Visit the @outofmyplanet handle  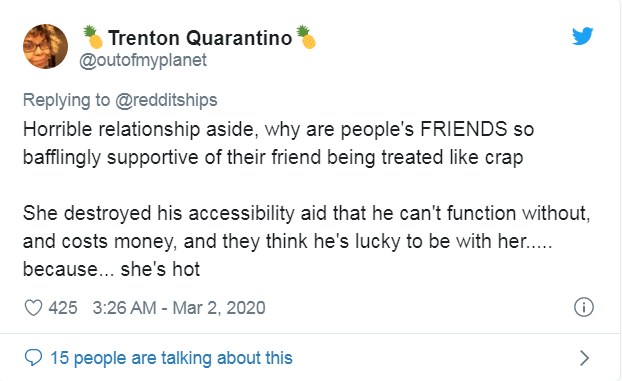click(x=143, y=60)
